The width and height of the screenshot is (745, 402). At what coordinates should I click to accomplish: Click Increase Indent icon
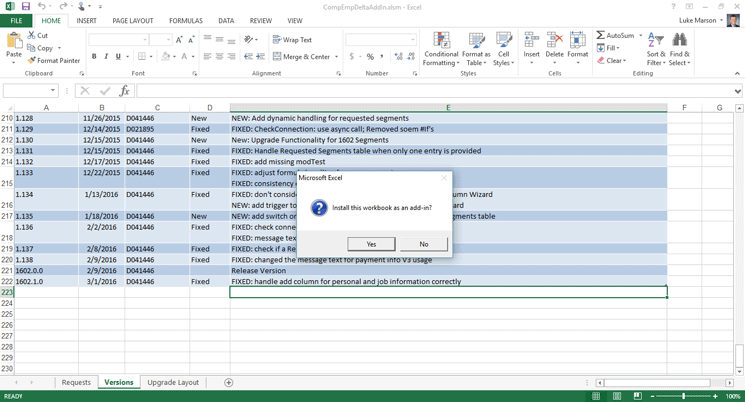(260, 56)
